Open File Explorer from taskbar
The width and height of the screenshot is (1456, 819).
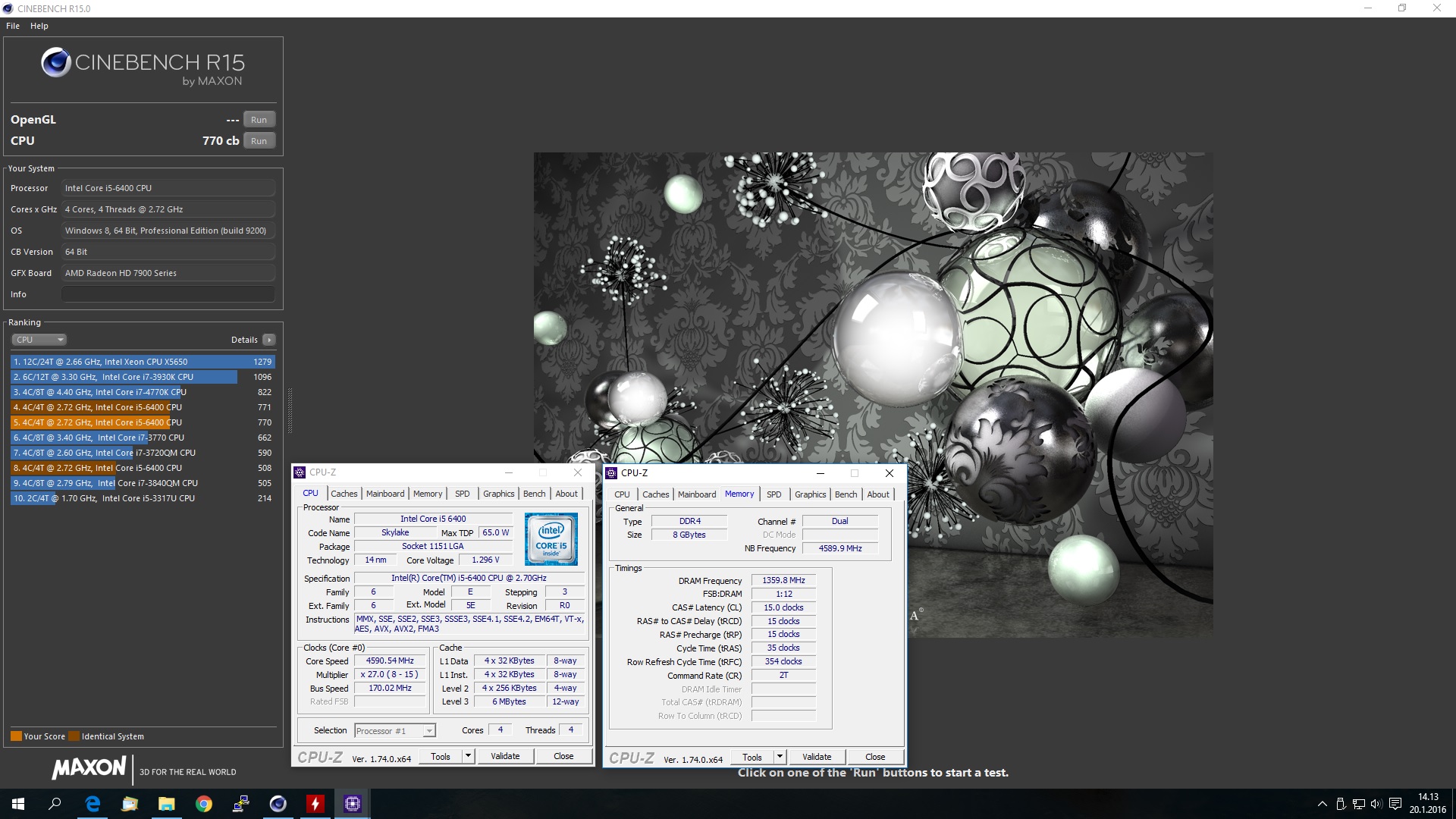pyautogui.click(x=167, y=804)
